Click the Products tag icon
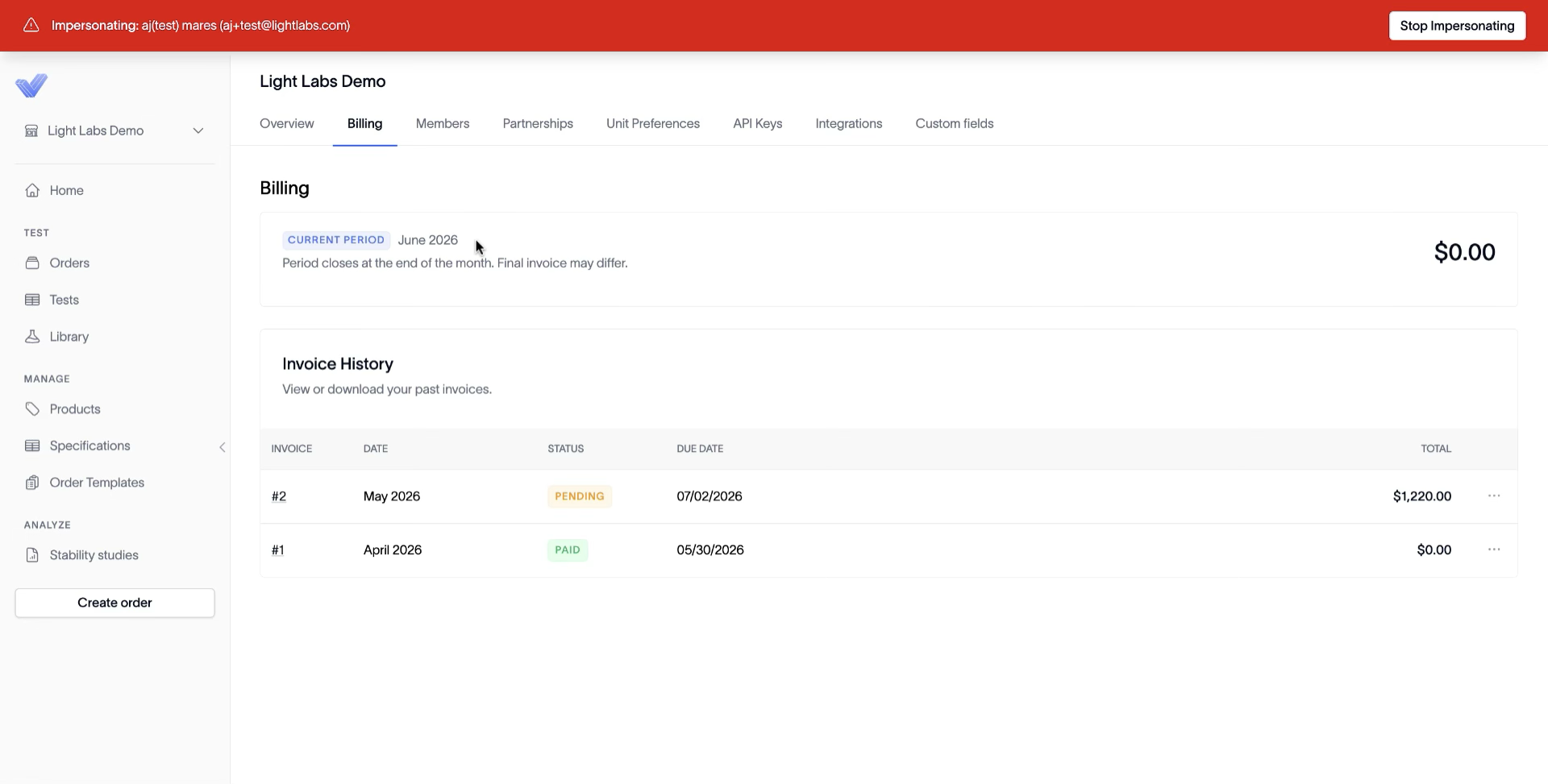This screenshot has width=1548, height=784. [32, 409]
